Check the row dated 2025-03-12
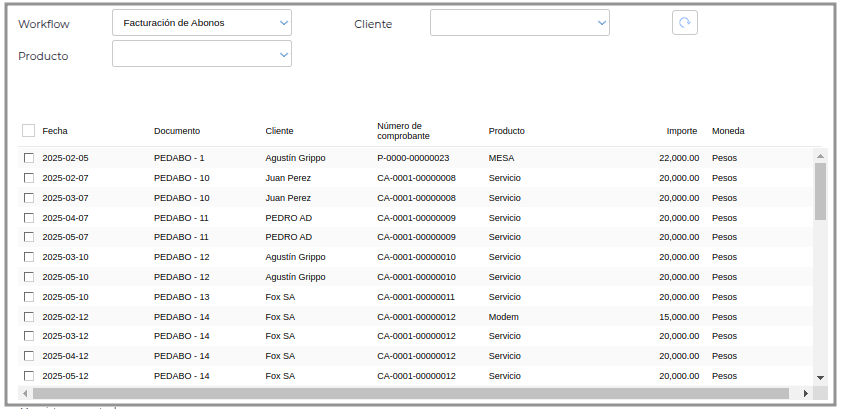841x409 pixels. (29, 336)
